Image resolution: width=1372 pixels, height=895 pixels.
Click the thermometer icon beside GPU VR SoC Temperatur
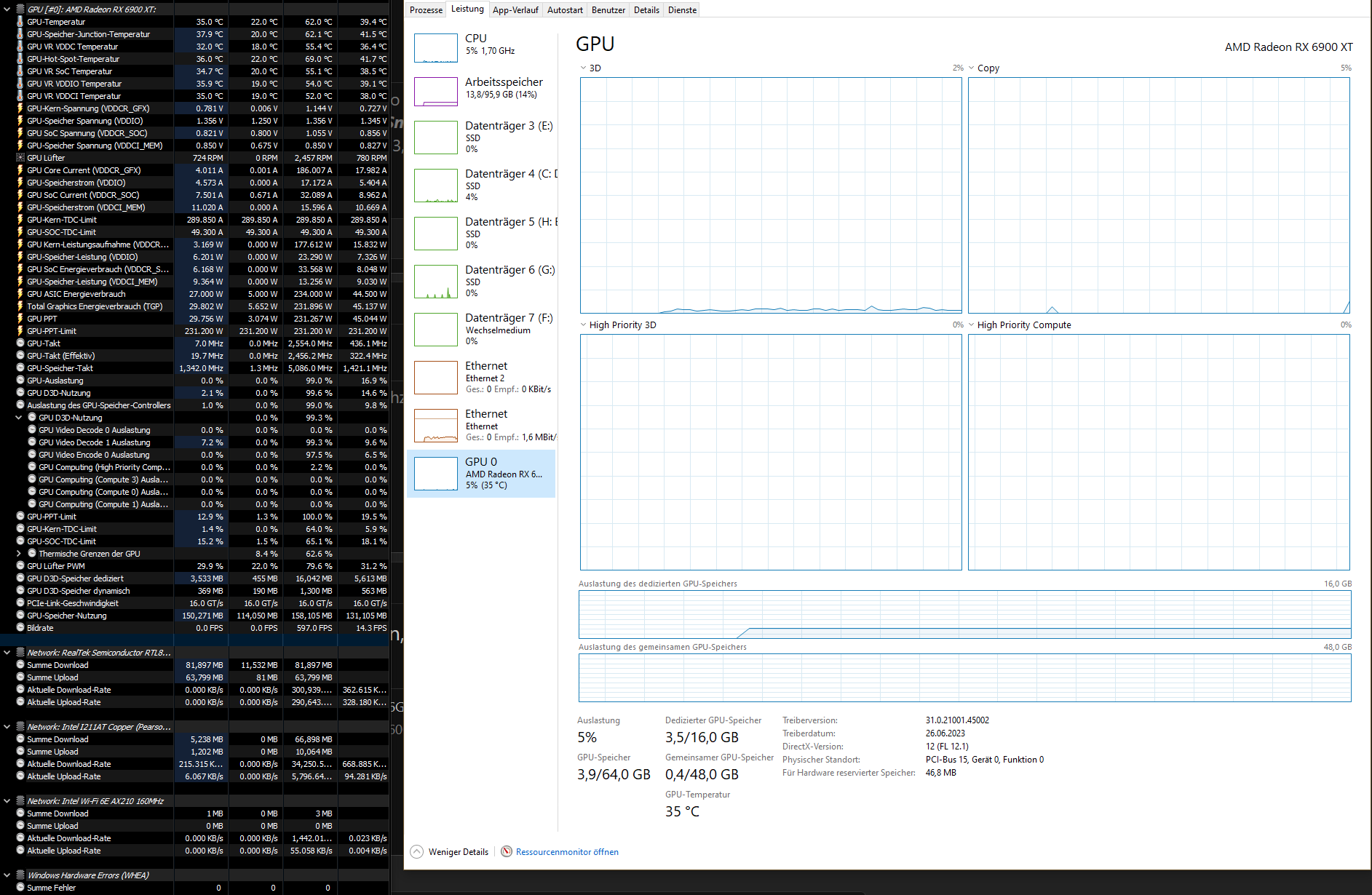20,71
